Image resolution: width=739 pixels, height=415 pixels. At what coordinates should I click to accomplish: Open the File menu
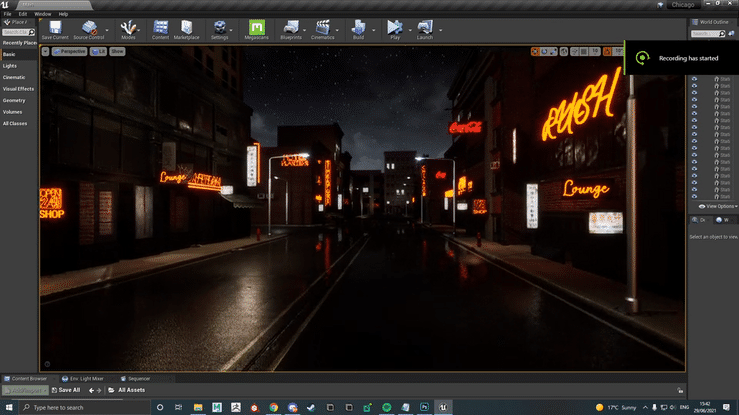(8, 14)
